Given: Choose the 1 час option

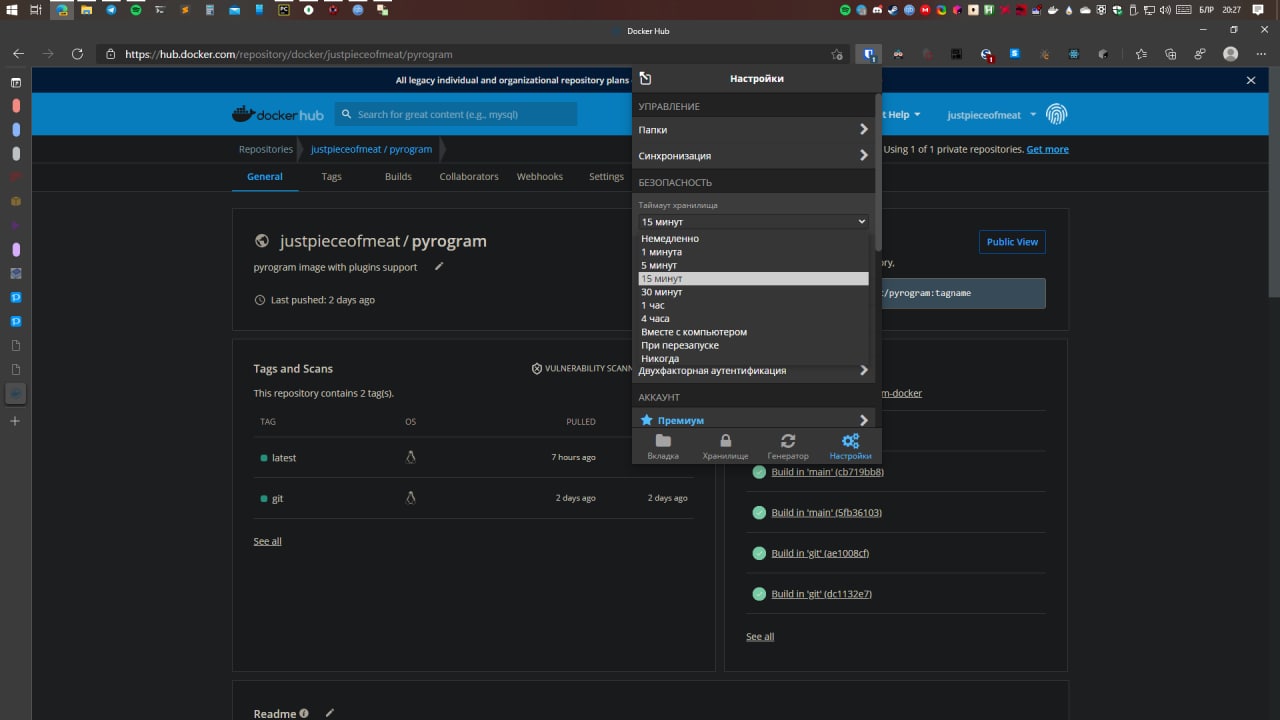Looking at the screenshot, I should tap(754, 305).
